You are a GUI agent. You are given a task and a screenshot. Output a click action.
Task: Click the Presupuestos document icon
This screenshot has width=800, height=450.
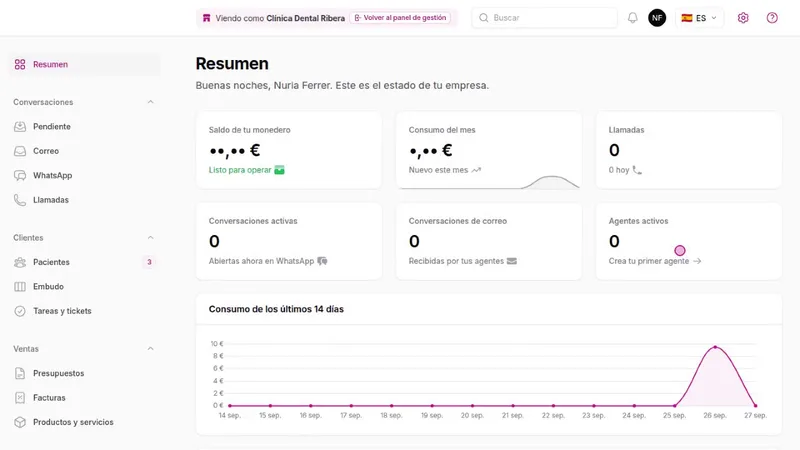[20, 373]
